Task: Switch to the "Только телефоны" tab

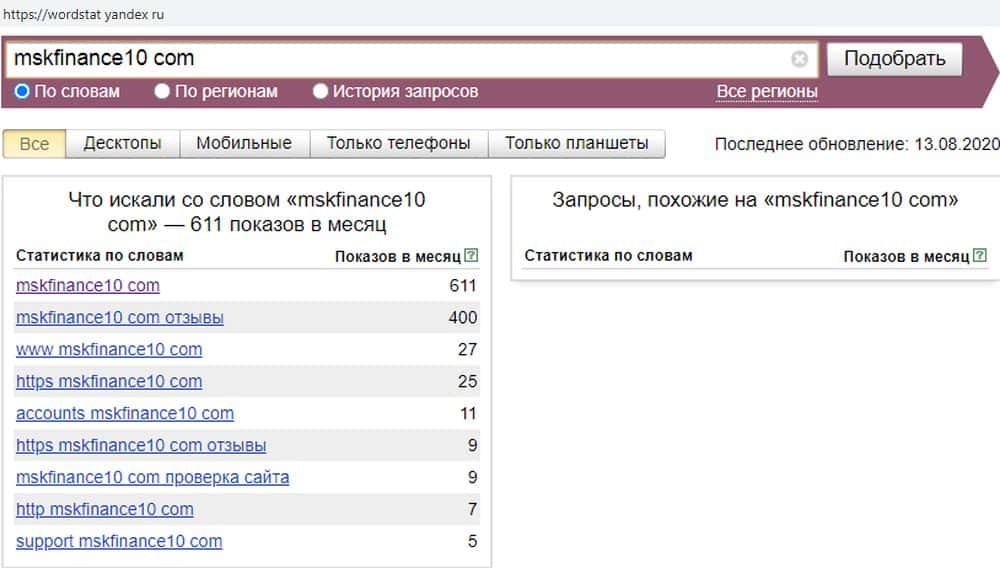Action: [398, 143]
